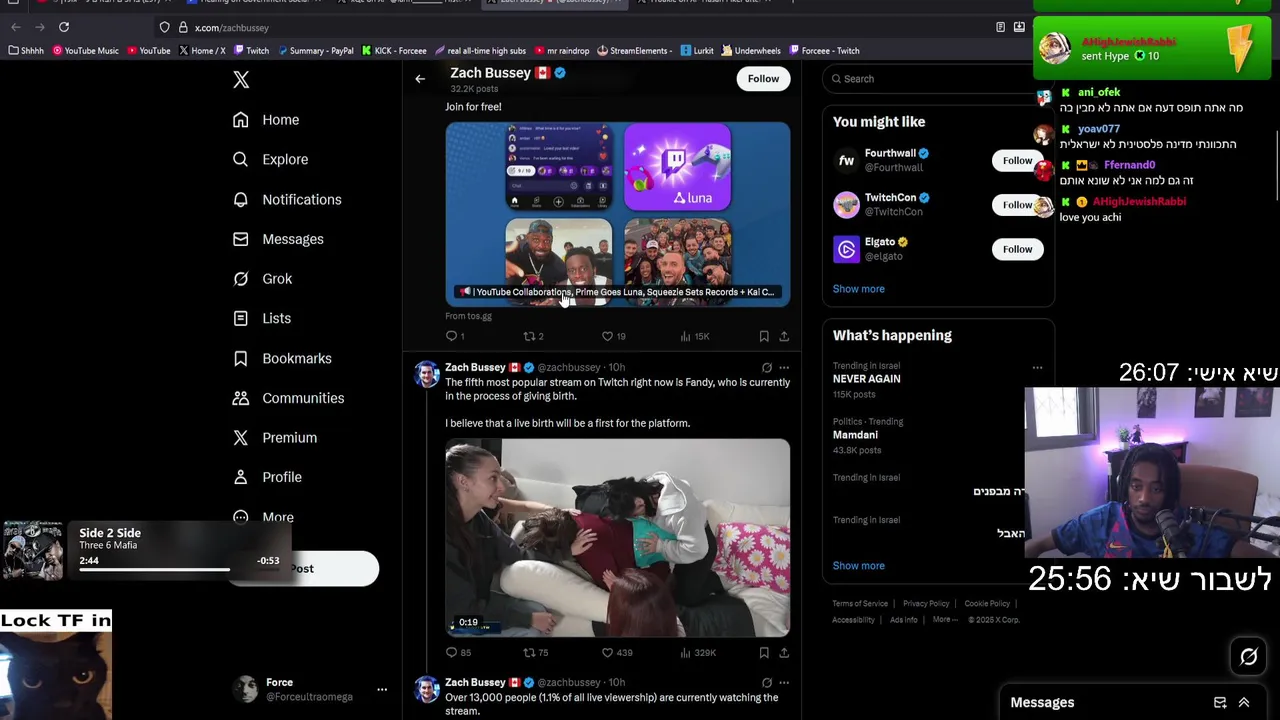Follow the TwitchCon account

coord(1017,204)
